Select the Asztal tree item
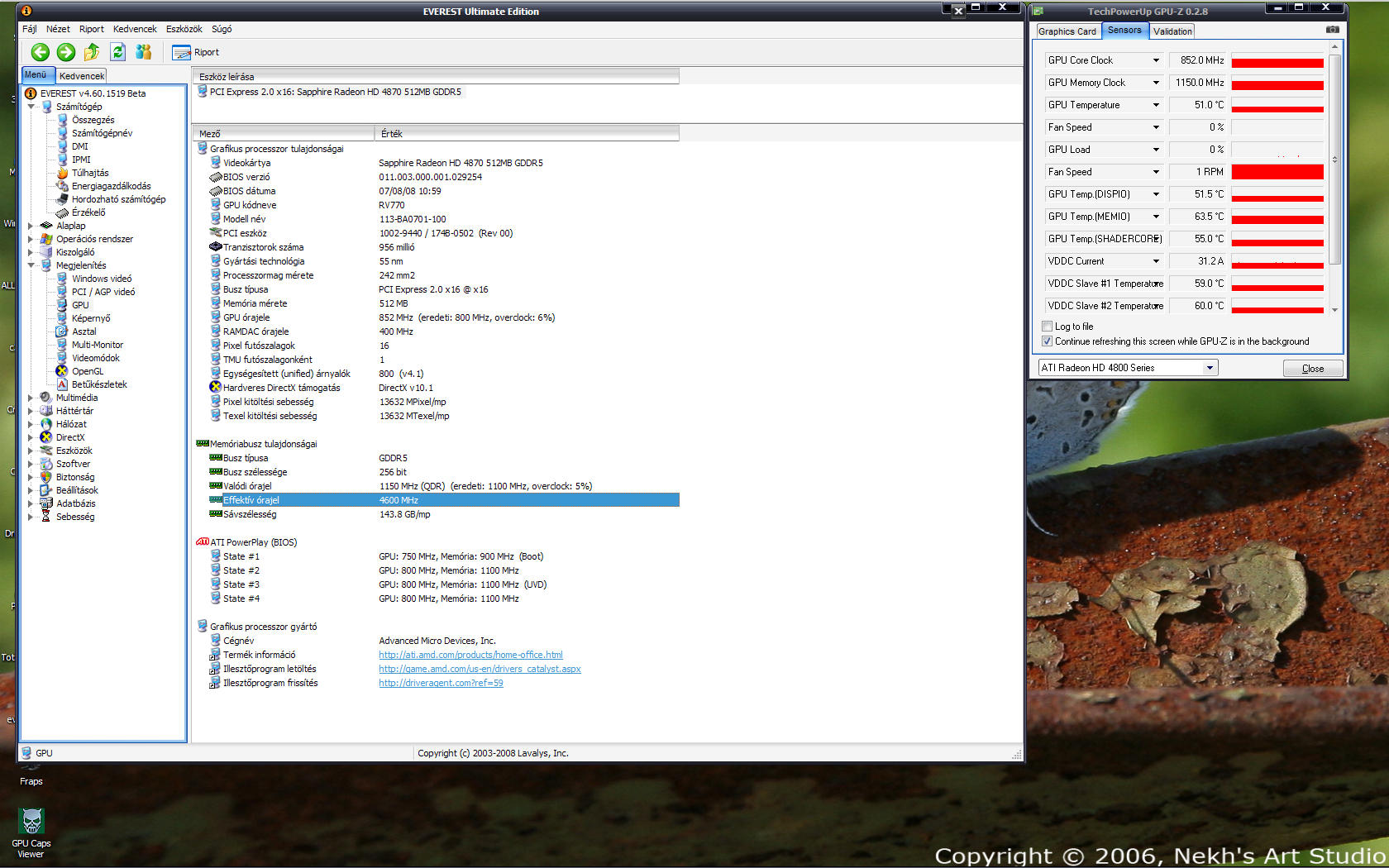1389x868 pixels. (84, 331)
